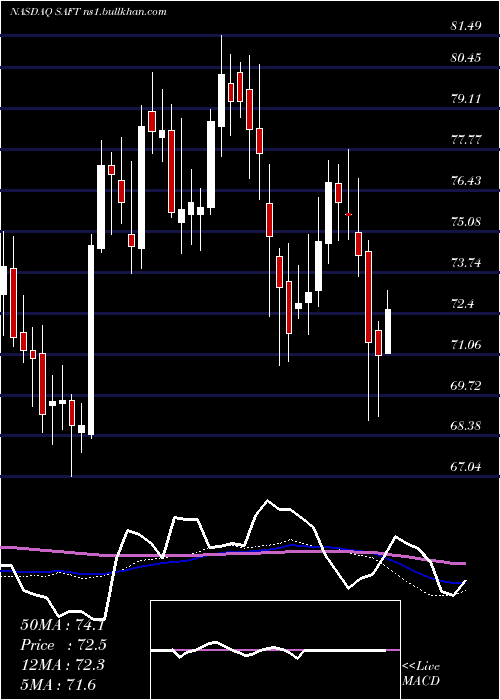The image size is (500, 700).
Task: Click the 68.38 price axis label
Action: click(x=467, y=426)
